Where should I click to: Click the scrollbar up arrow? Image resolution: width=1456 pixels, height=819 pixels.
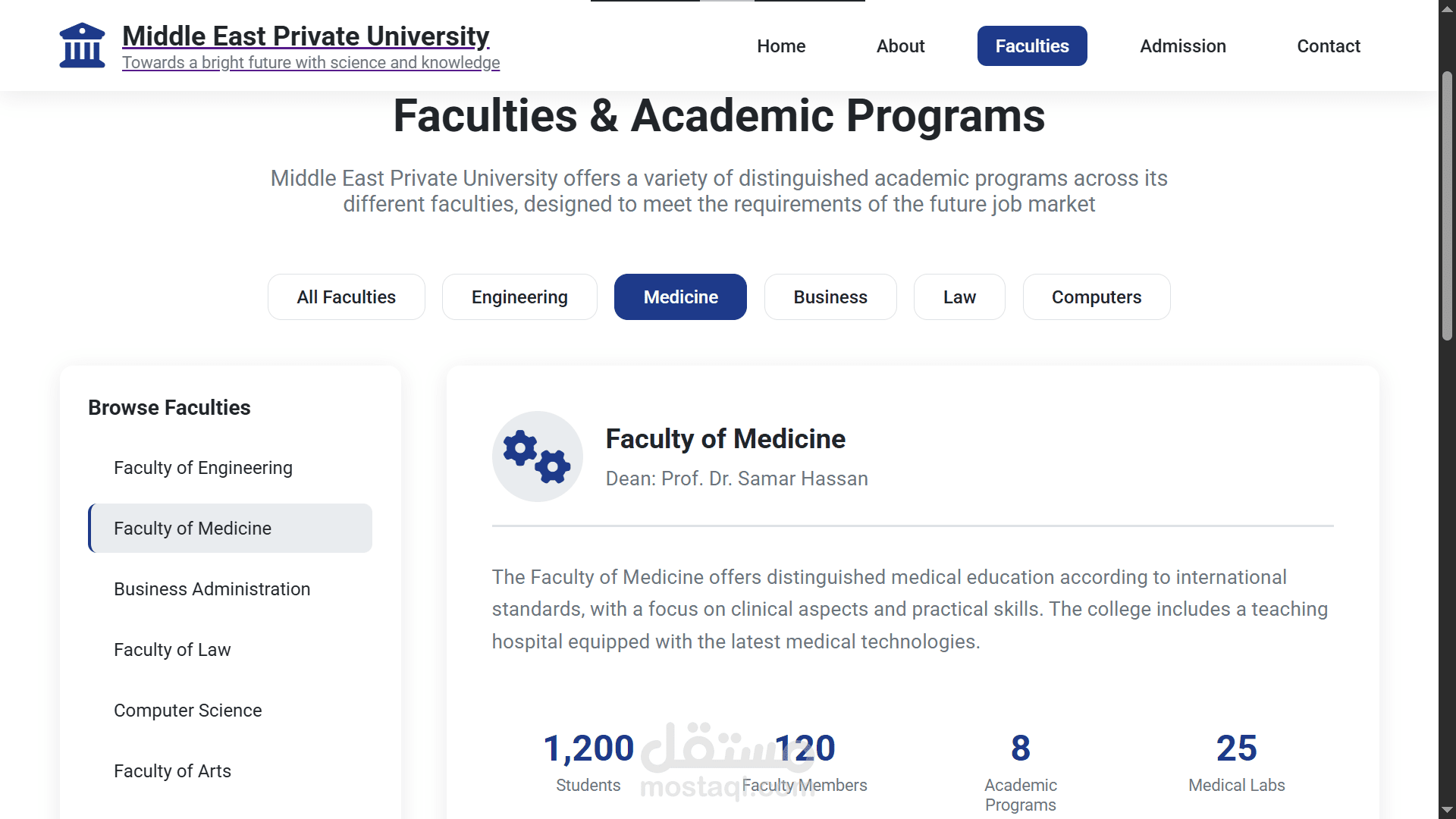point(1447,9)
